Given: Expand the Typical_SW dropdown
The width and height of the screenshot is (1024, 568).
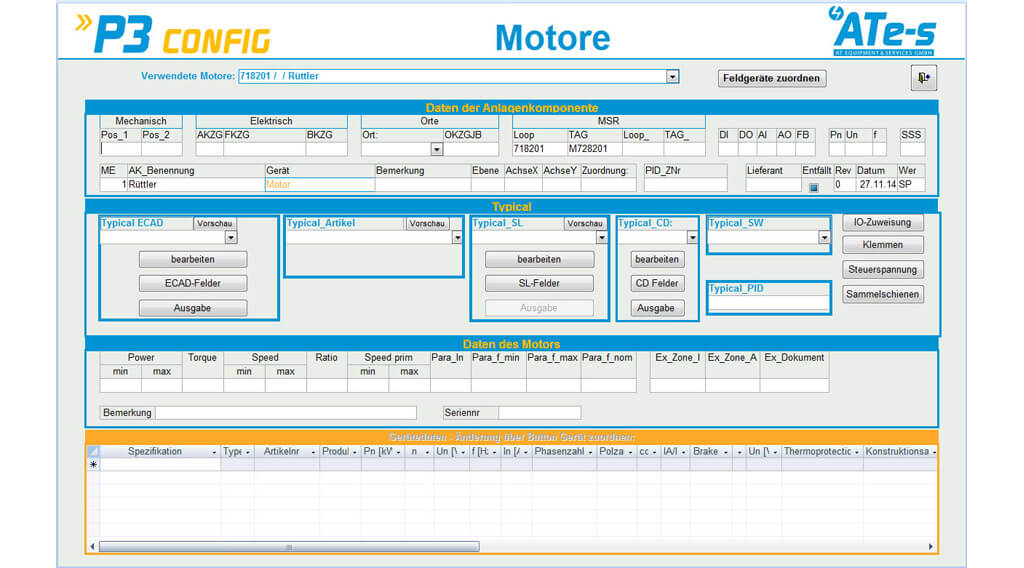Looking at the screenshot, I should coord(824,238).
